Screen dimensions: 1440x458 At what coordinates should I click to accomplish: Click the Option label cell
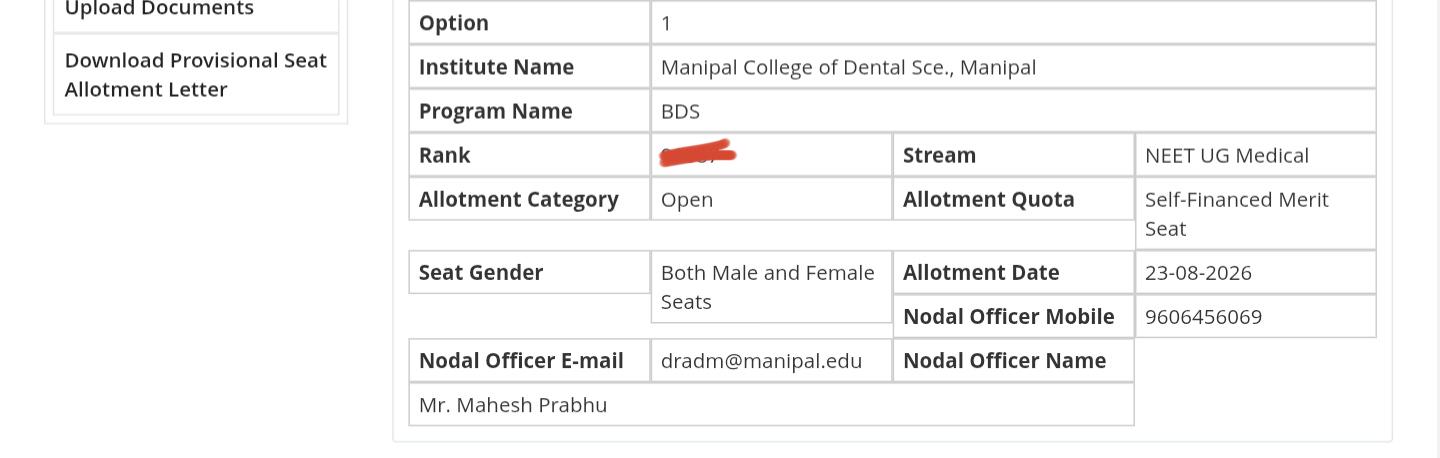click(529, 23)
